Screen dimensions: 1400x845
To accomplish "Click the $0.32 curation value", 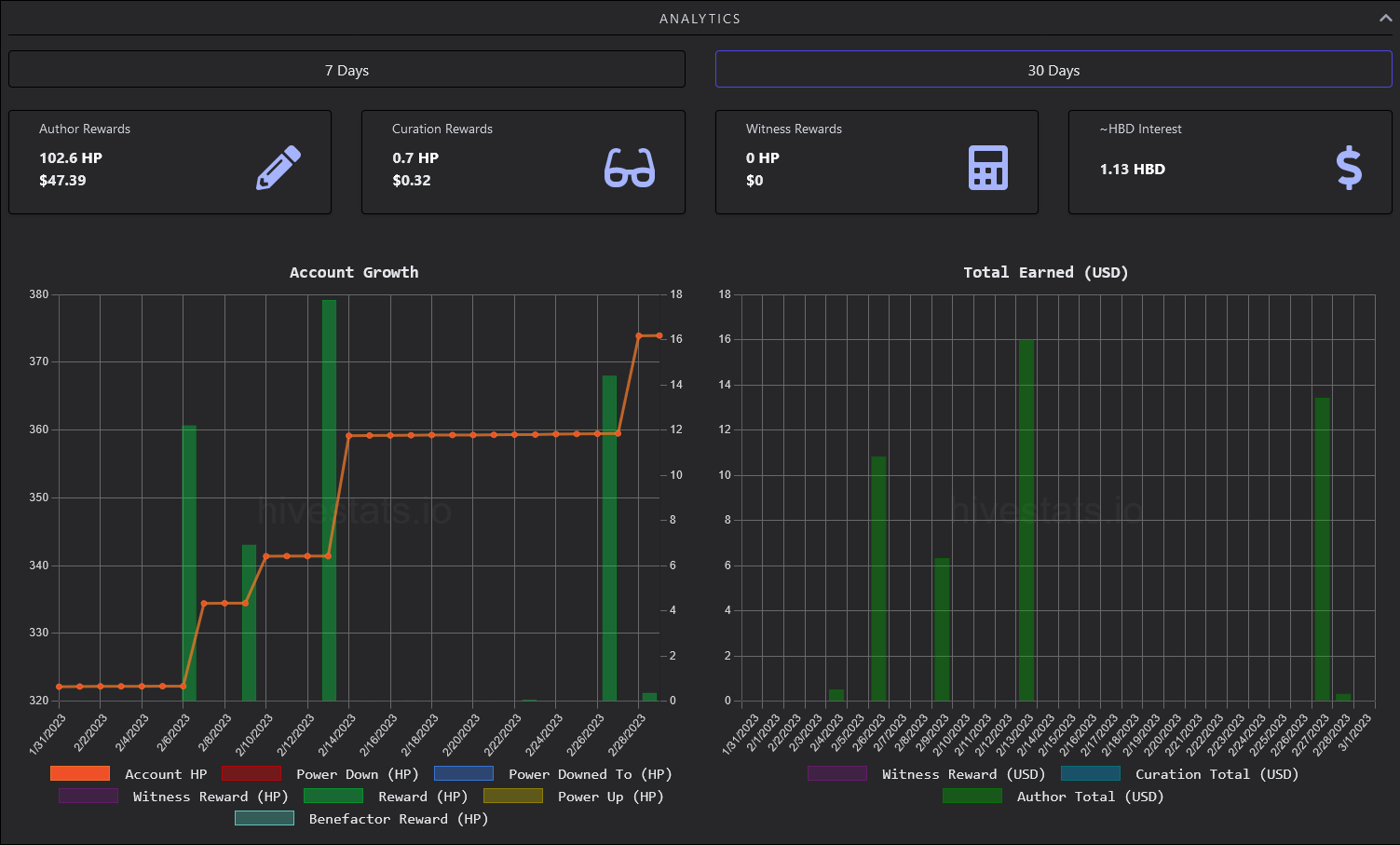I will [412, 180].
